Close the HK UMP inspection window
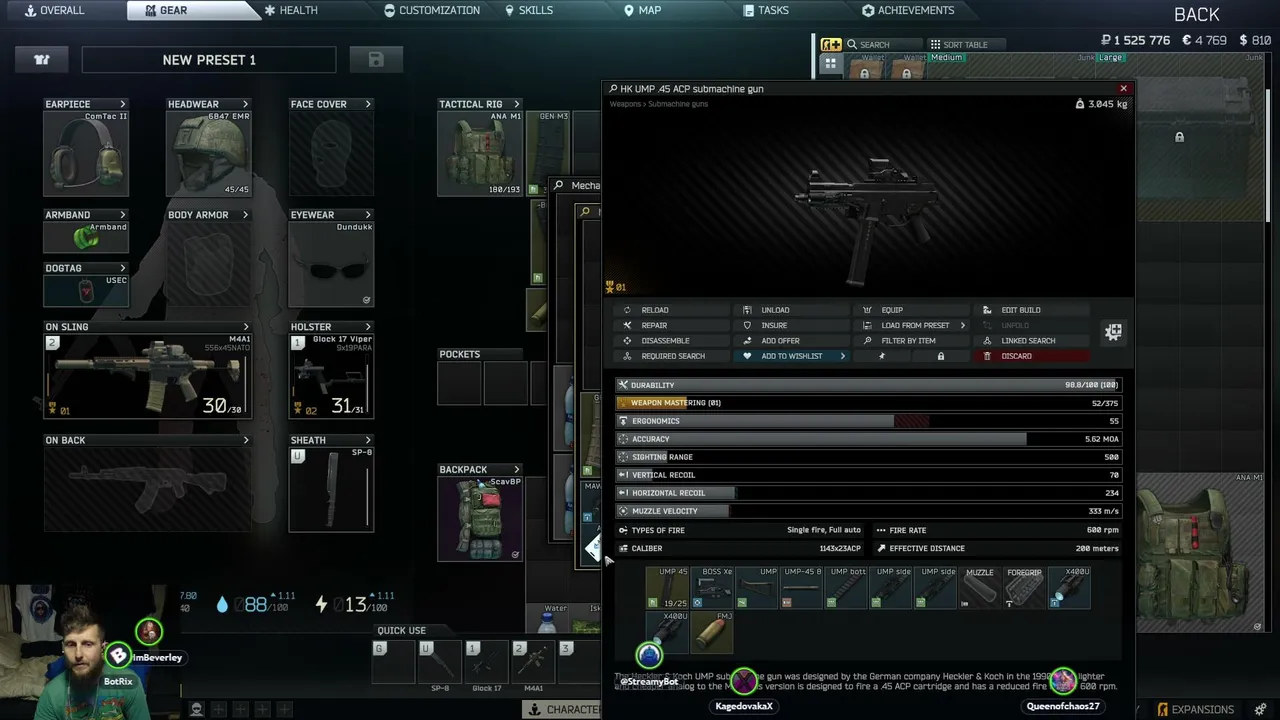This screenshot has height=720, width=1280. point(1123,88)
